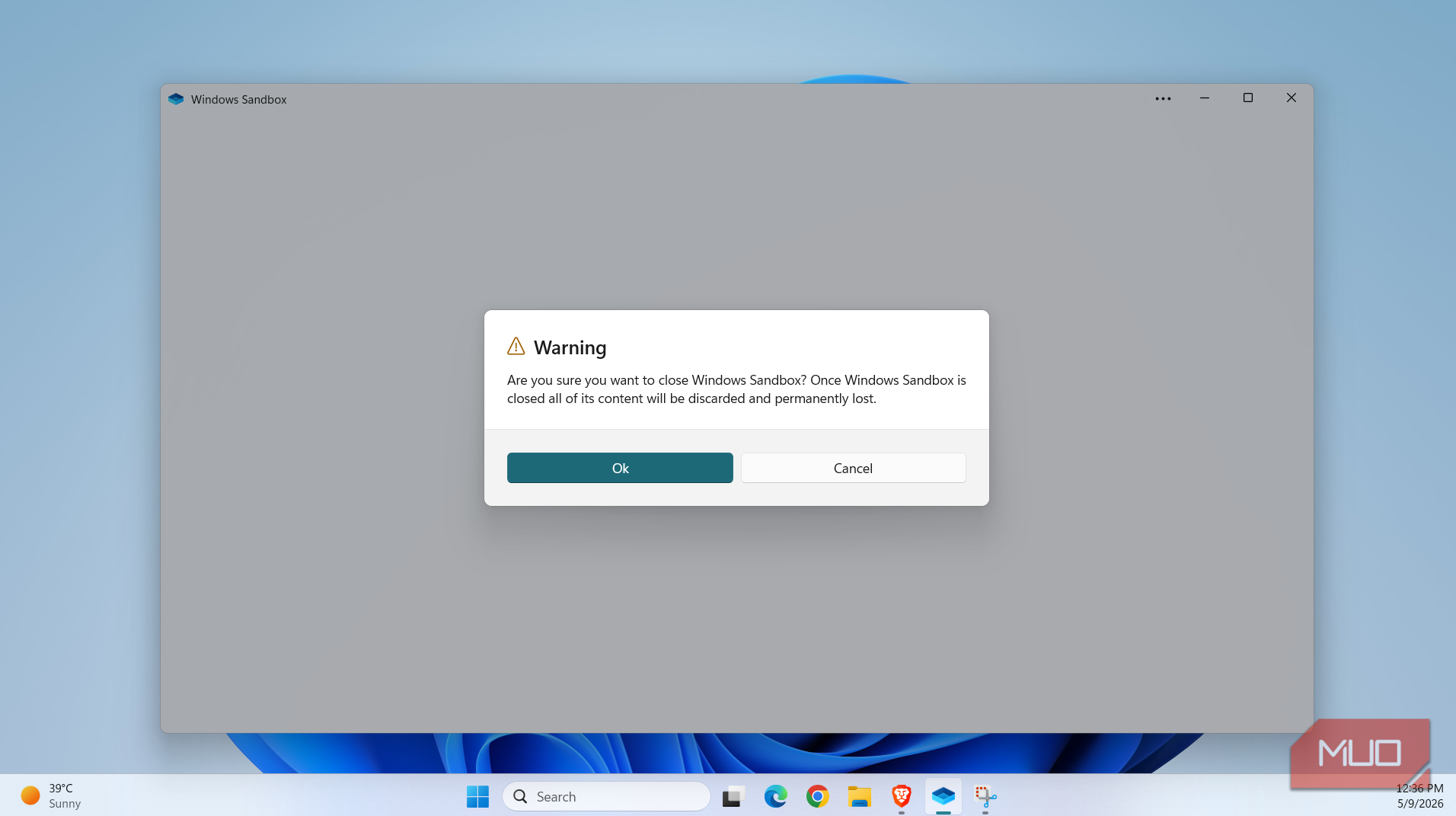Screen dimensions: 1456x816
Task: Click the taskbar Search box
Action: (x=606, y=796)
